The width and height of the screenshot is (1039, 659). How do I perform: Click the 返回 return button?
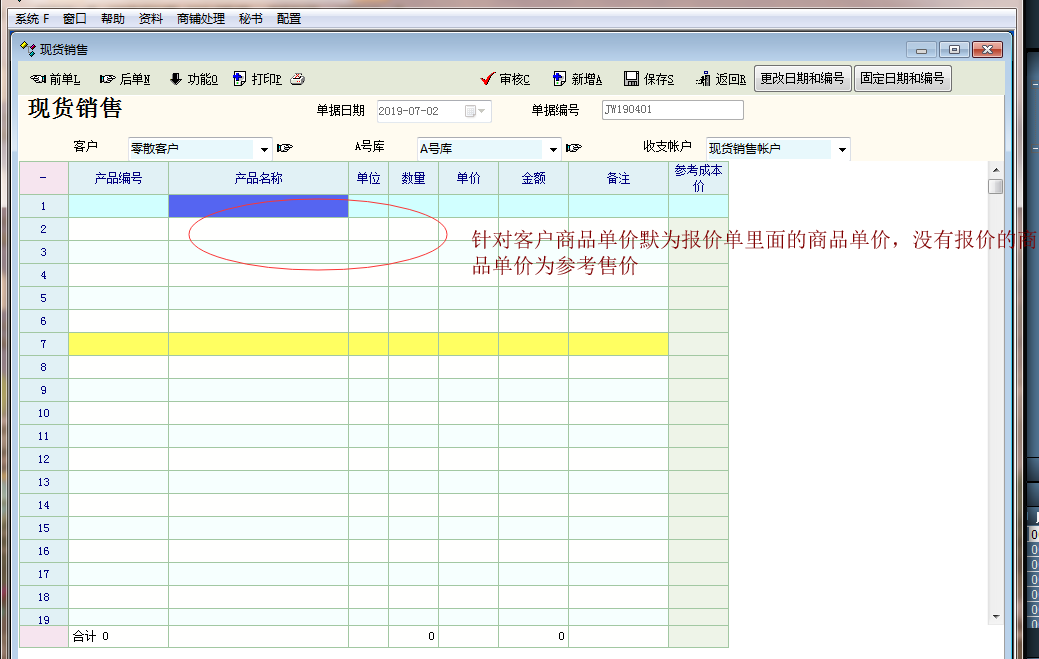pos(719,79)
